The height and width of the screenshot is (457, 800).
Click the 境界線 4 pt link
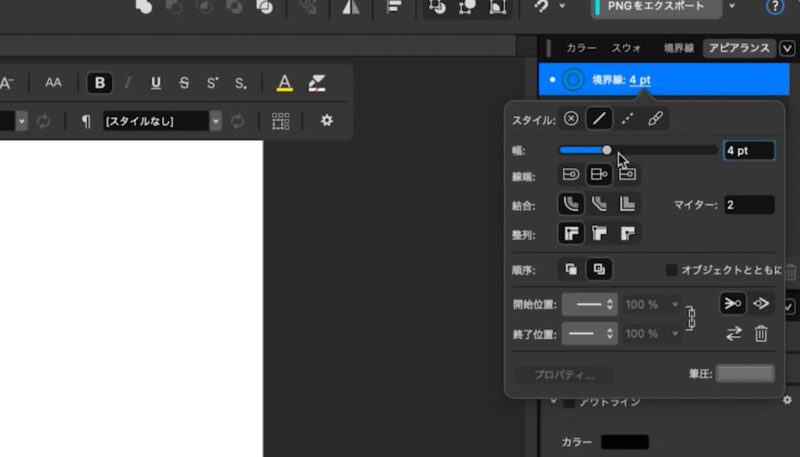tap(640, 80)
